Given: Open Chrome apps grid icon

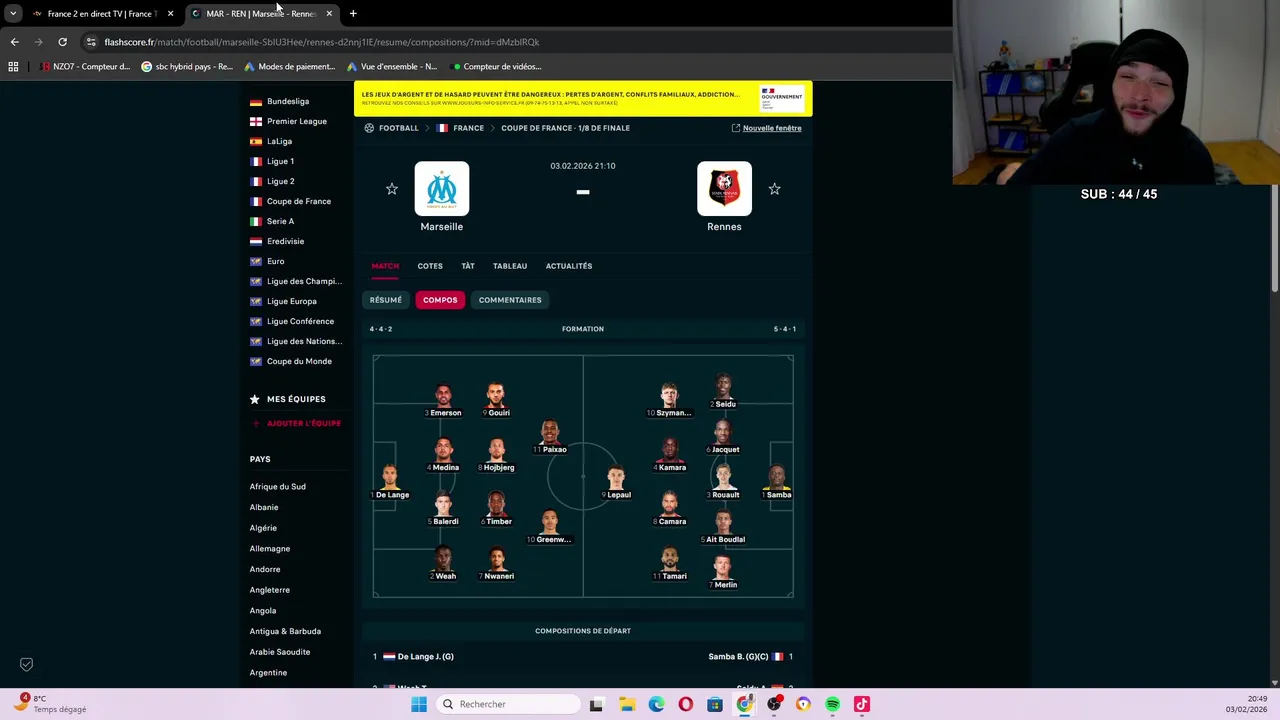Looking at the screenshot, I should 13,67.
